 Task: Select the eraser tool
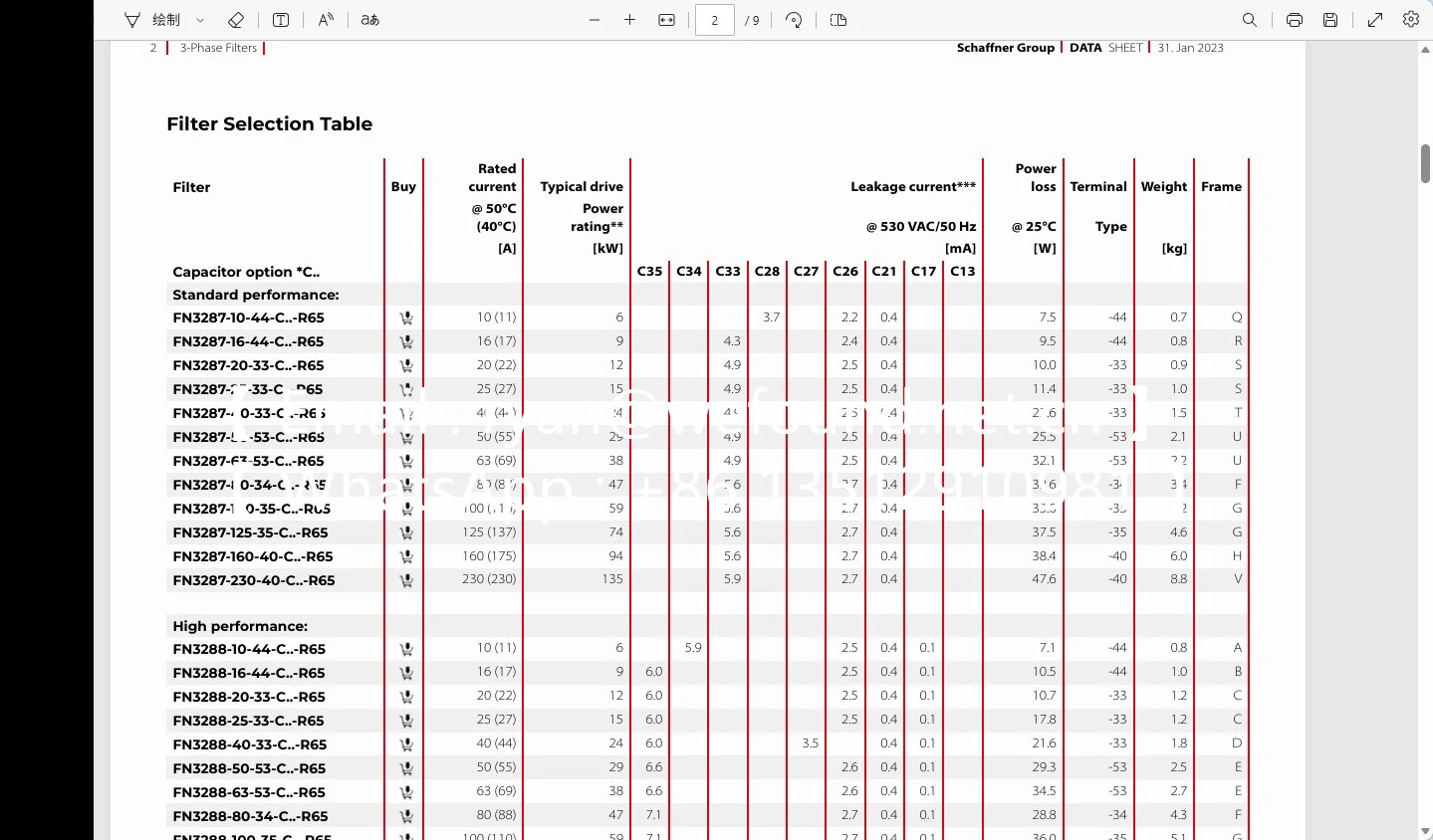[236, 20]
